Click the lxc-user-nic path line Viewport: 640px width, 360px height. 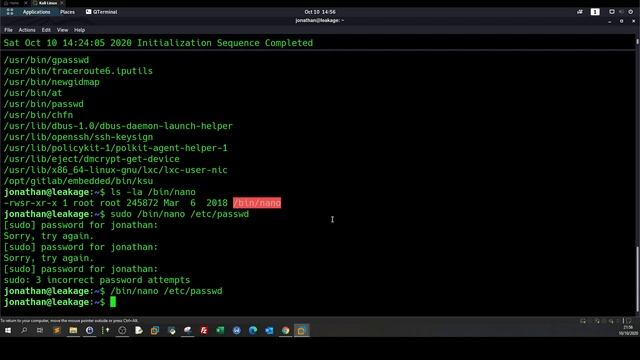116,170
